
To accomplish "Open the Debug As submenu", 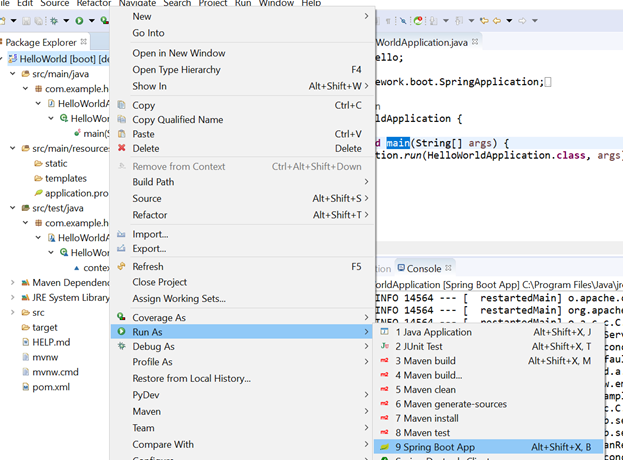I will 242,346.
